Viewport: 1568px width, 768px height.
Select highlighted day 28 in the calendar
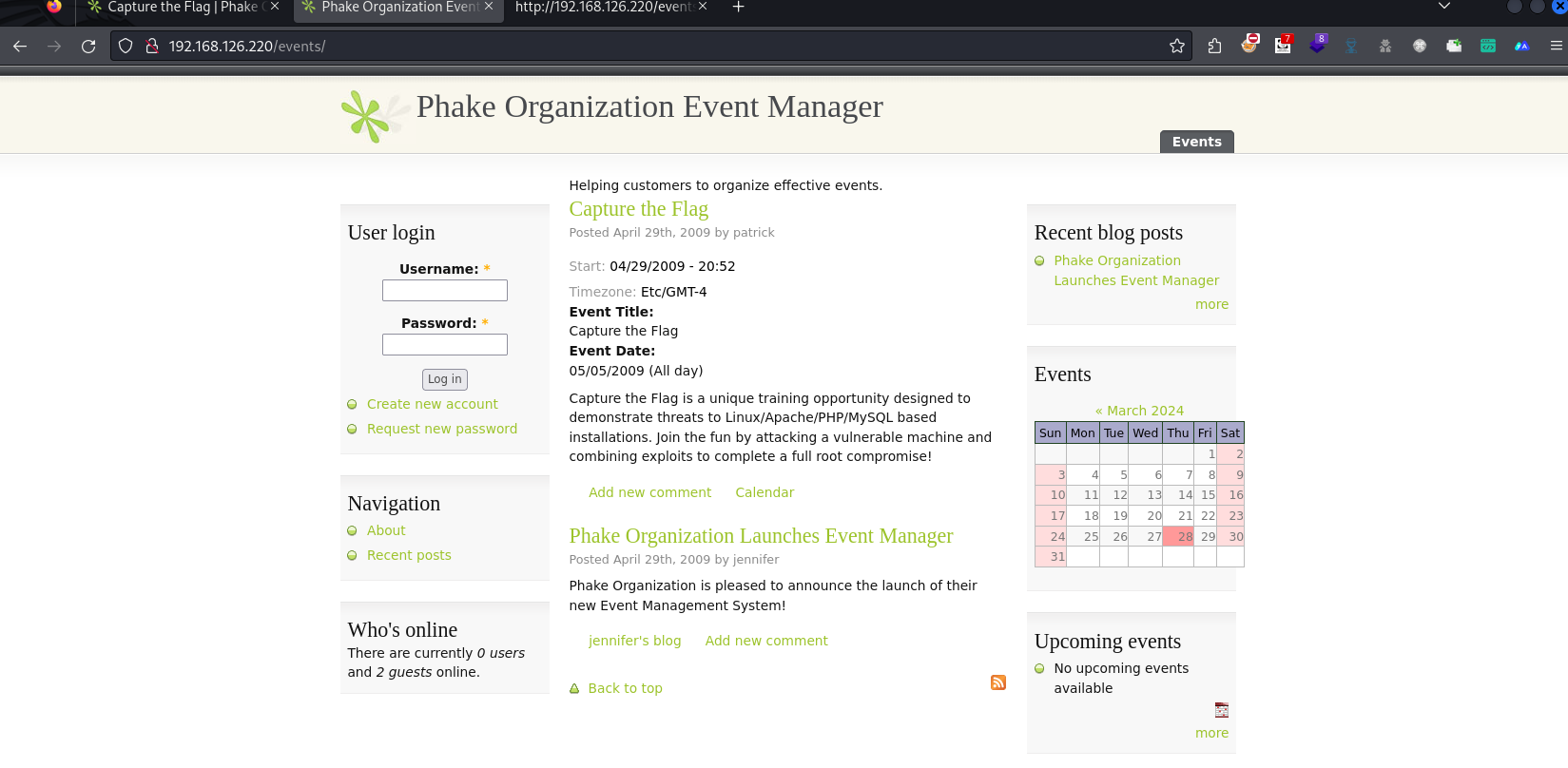(x=1178, y=536)
